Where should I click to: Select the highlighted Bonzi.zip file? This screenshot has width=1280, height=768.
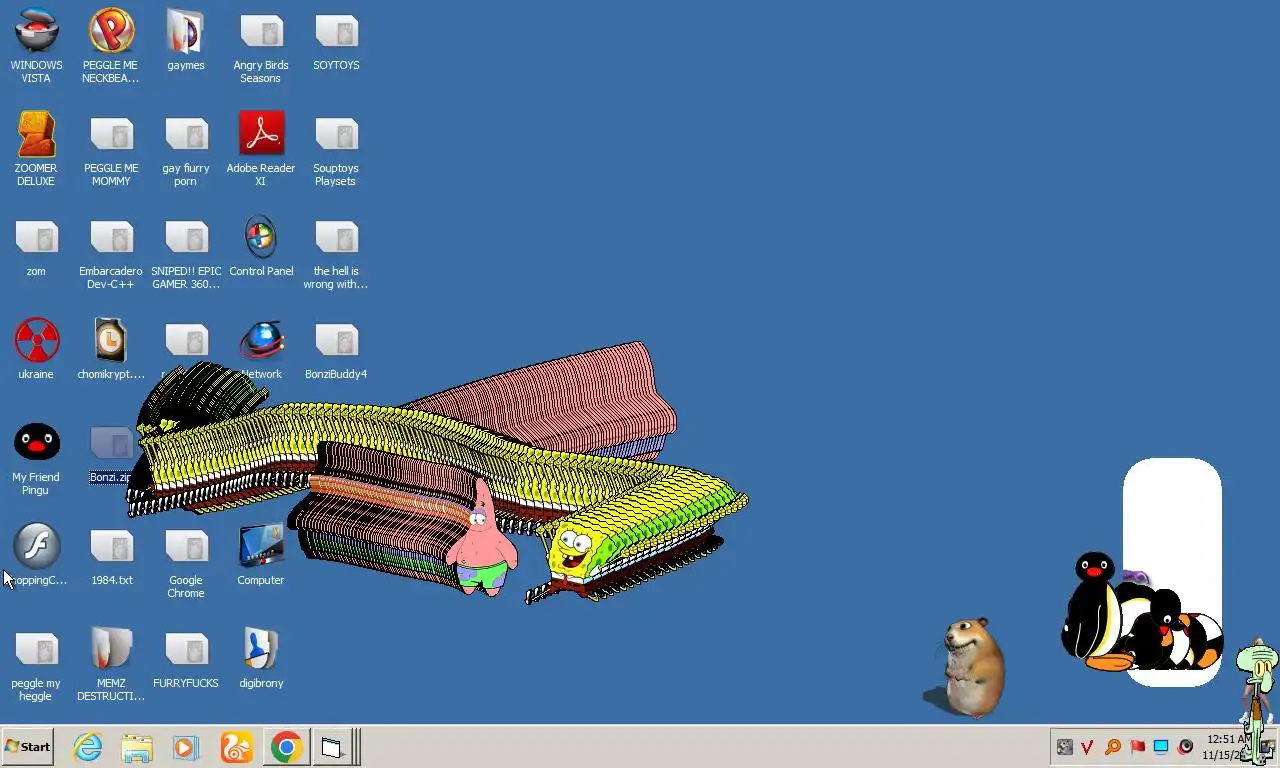click(x=111, y=455)
